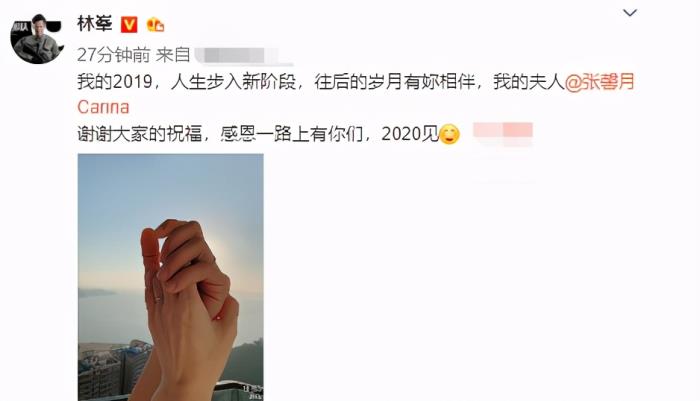Click the watermark in photo's bottom corner
The image size is (700, 401).
pyautogui.click(x=253, y=393)
